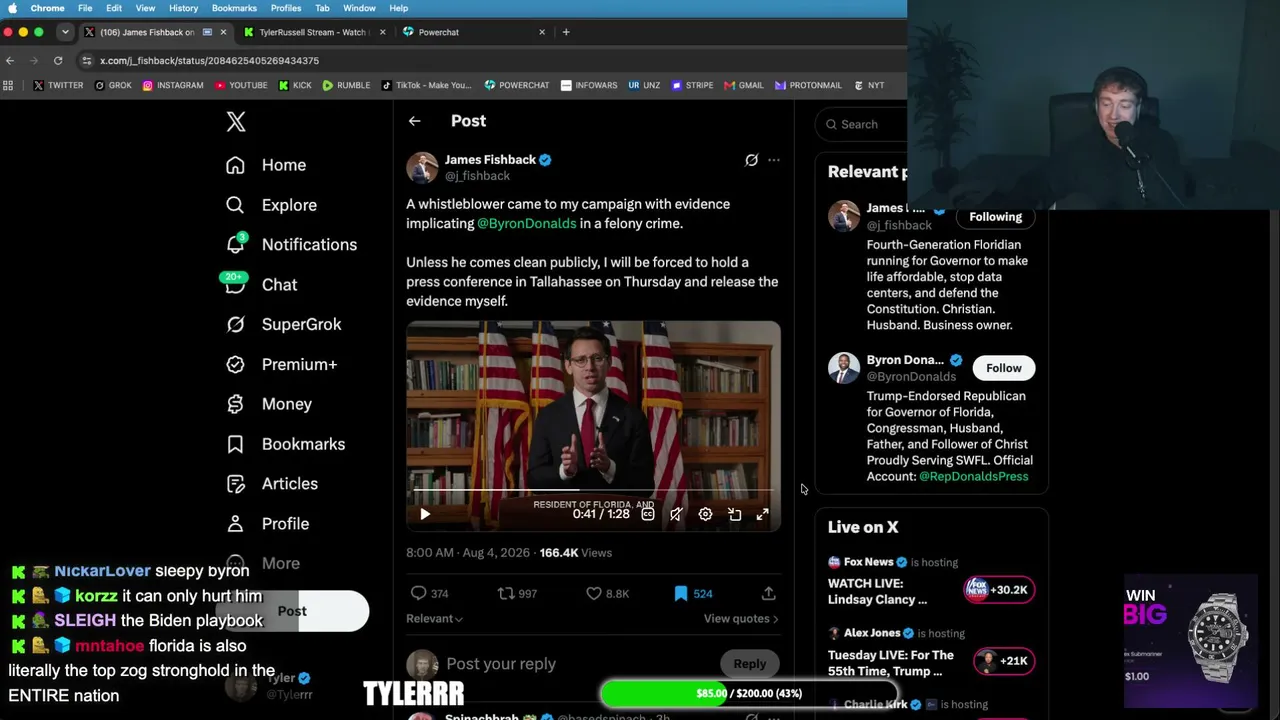This screenshot has width=1280, height=720.
Task: Go back in browser history
Action: pos(10,61)
